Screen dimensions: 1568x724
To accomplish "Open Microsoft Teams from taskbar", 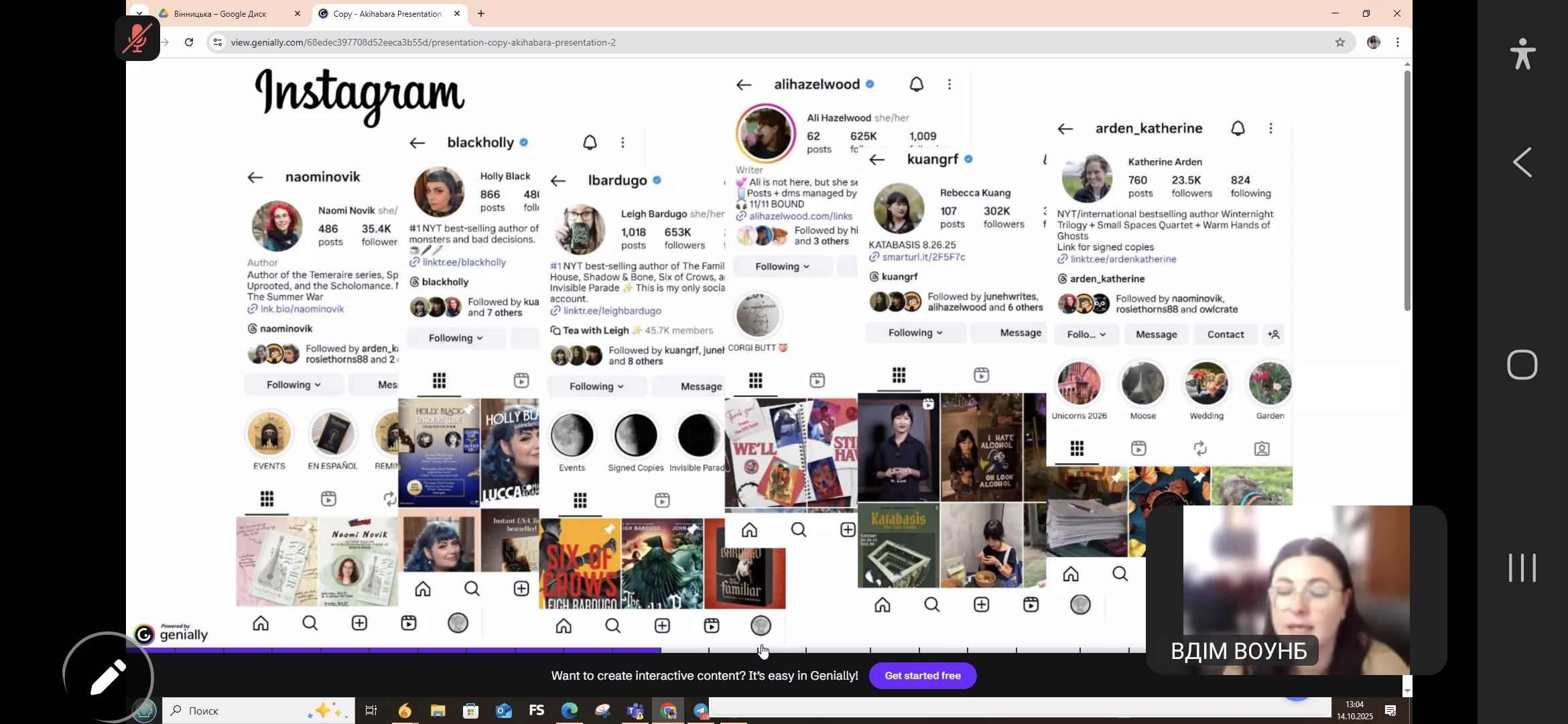I will (x=635, y=711).
